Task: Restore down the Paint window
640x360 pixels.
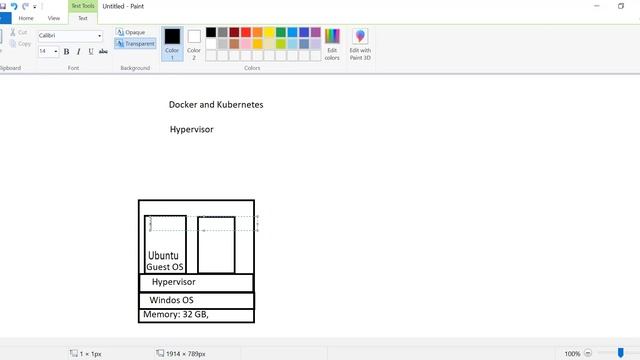Action: (621, 6)
